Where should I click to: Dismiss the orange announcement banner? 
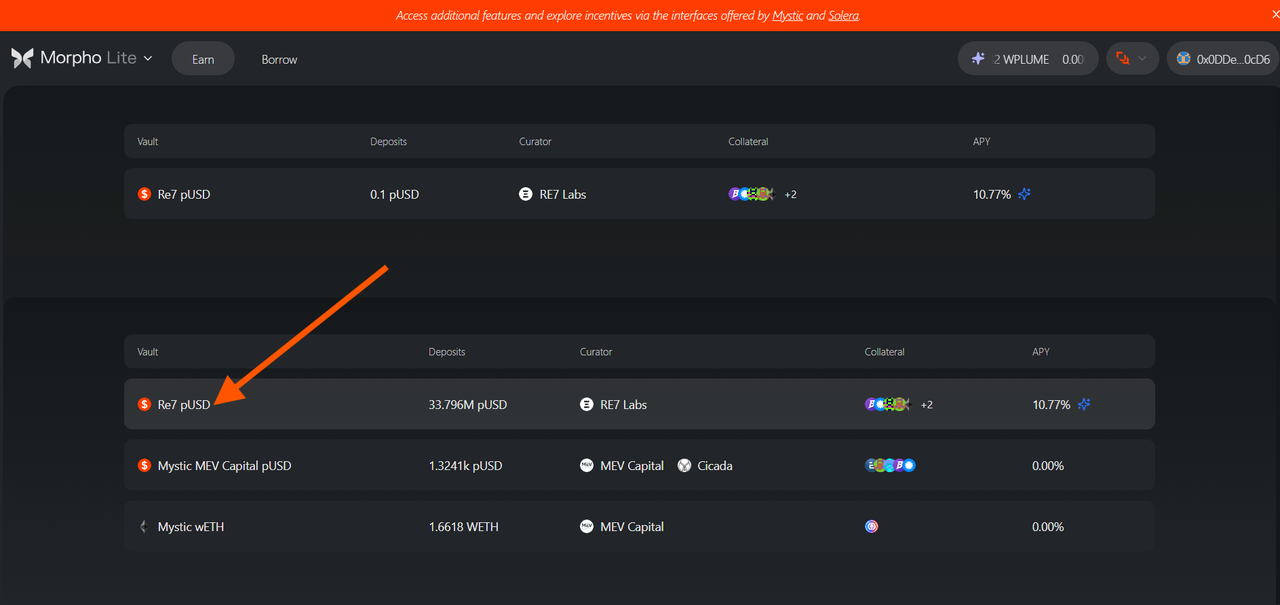(1274, 15)
